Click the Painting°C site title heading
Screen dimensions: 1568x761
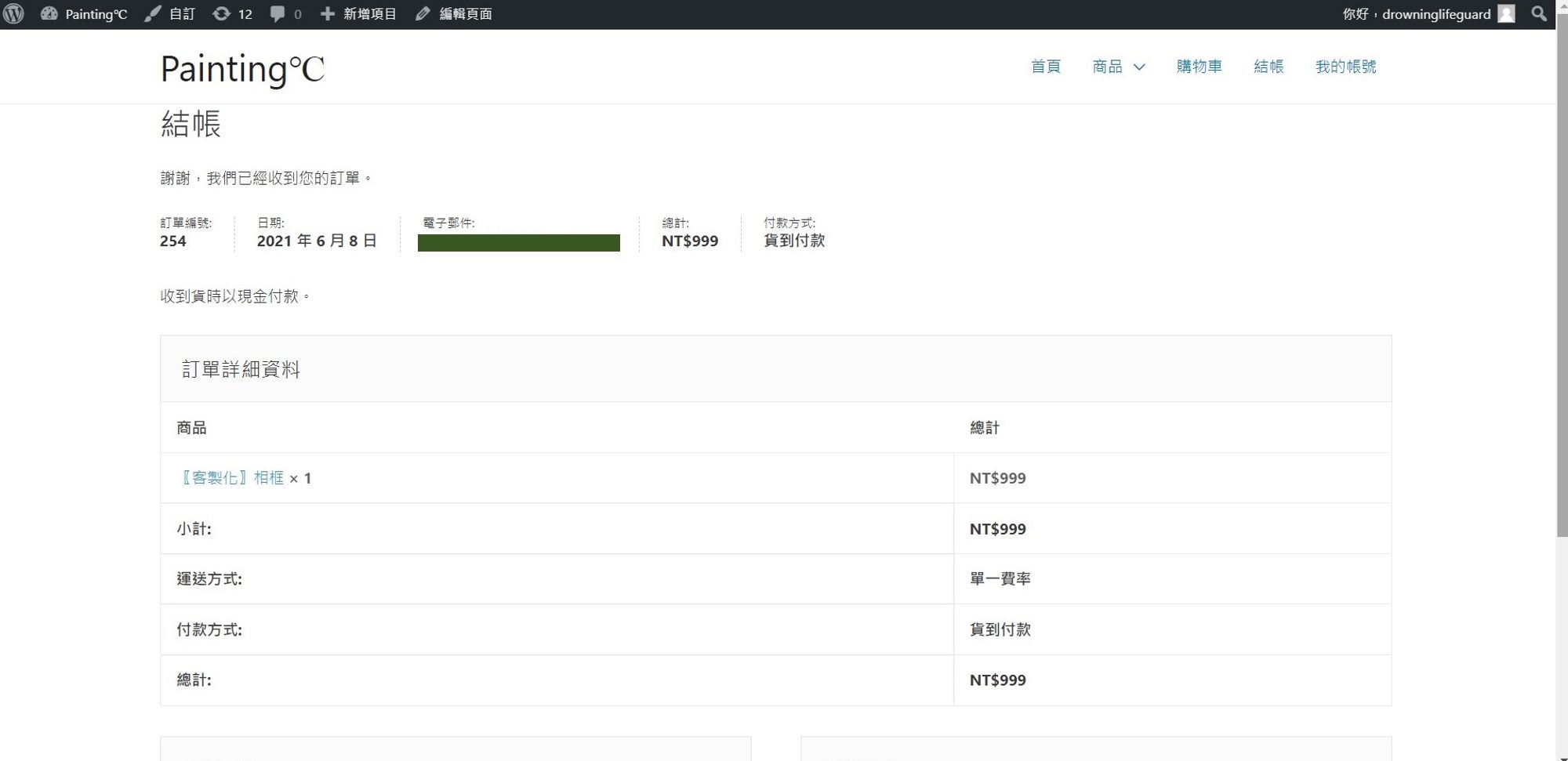point(241,69)
